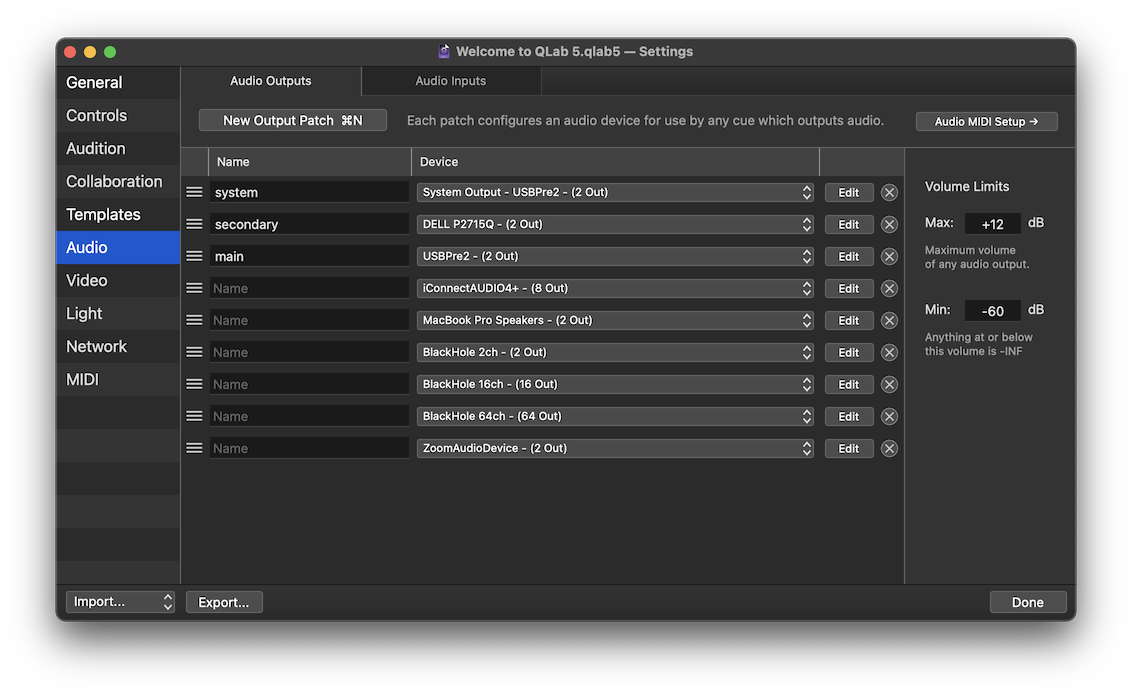Select Templates in sidebar
This screenshot has height=695, width=1132.
point(118,214)
